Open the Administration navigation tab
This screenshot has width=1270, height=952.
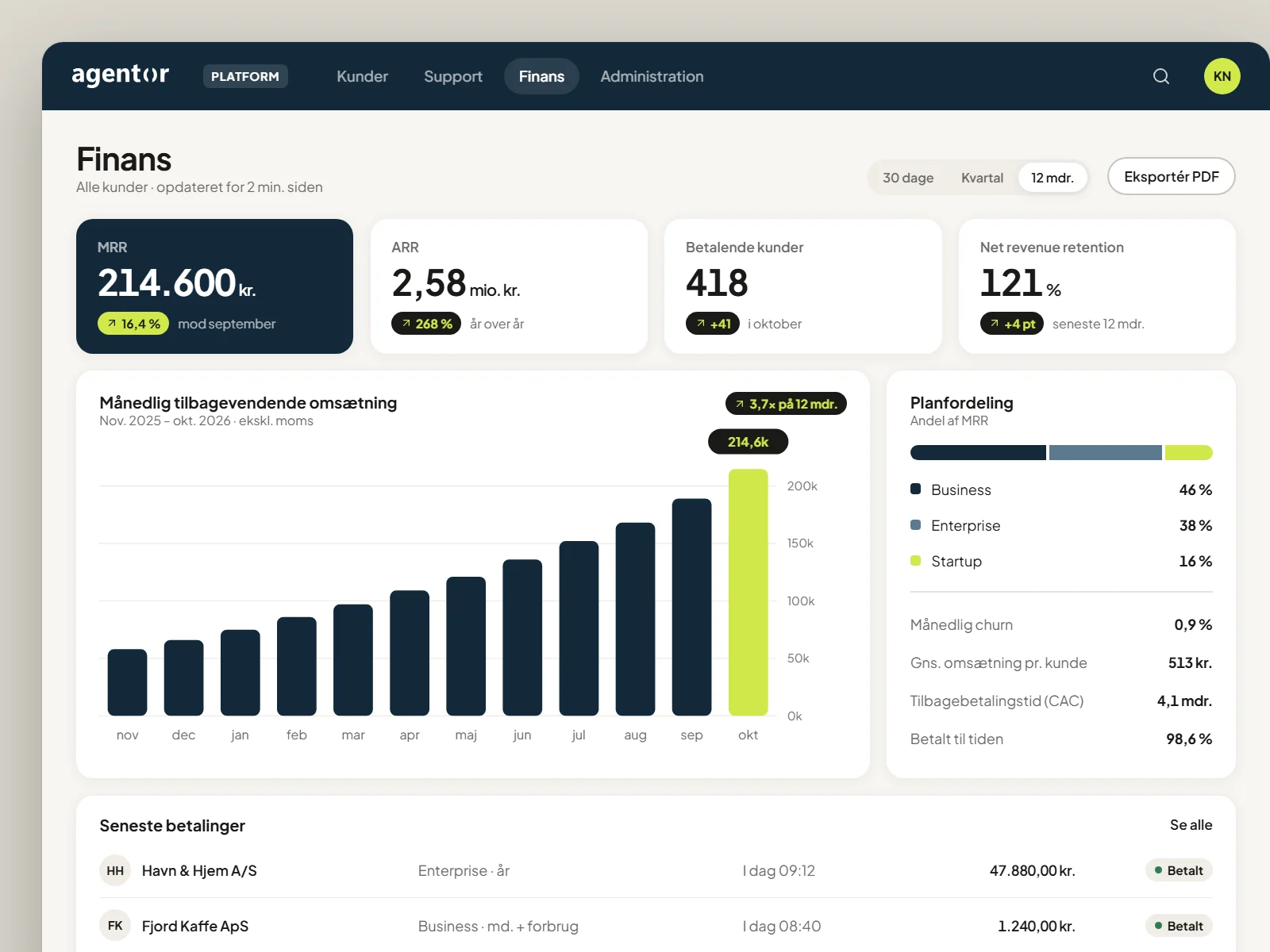coord(652,76)
